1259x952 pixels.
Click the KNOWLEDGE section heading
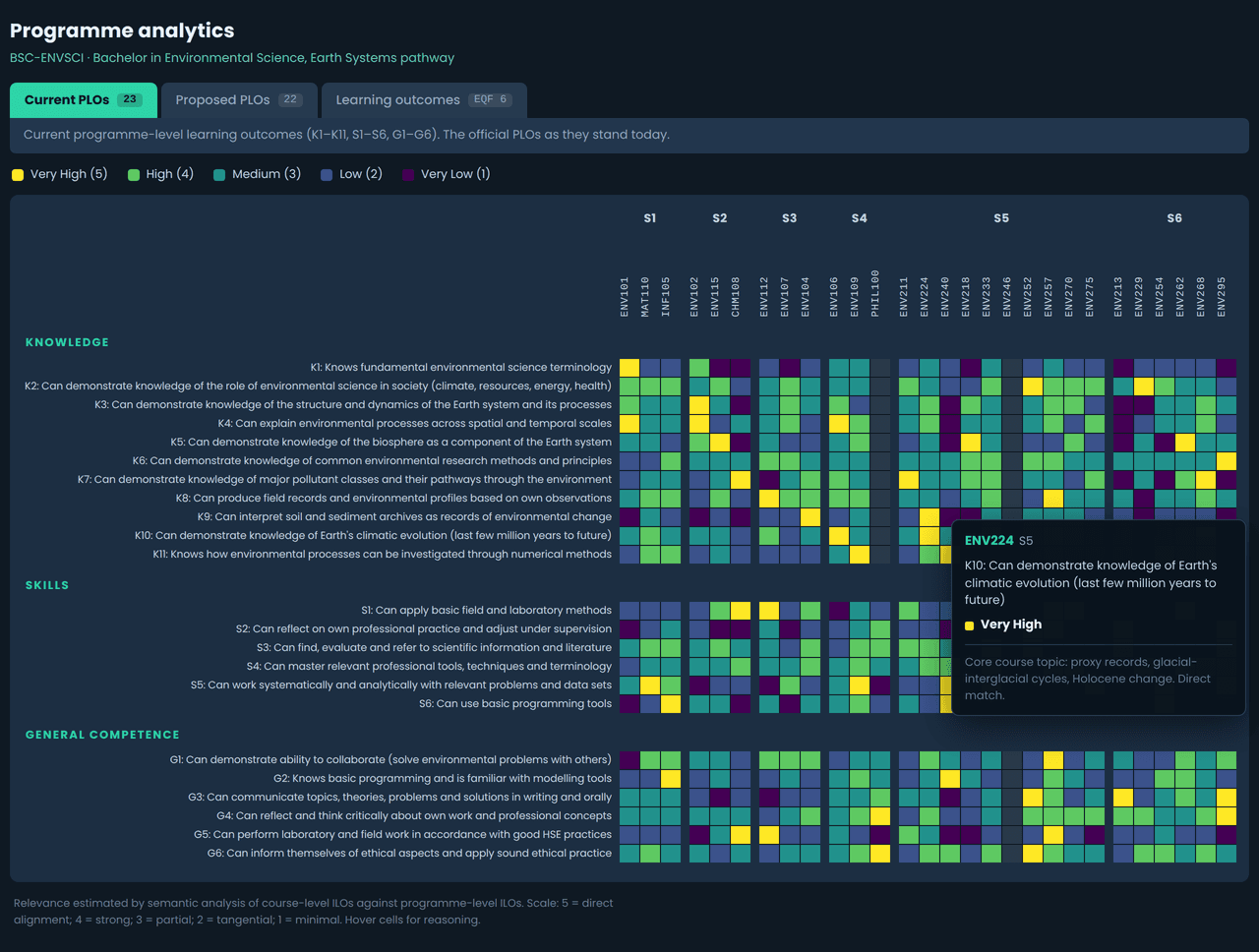pos(67,342)
